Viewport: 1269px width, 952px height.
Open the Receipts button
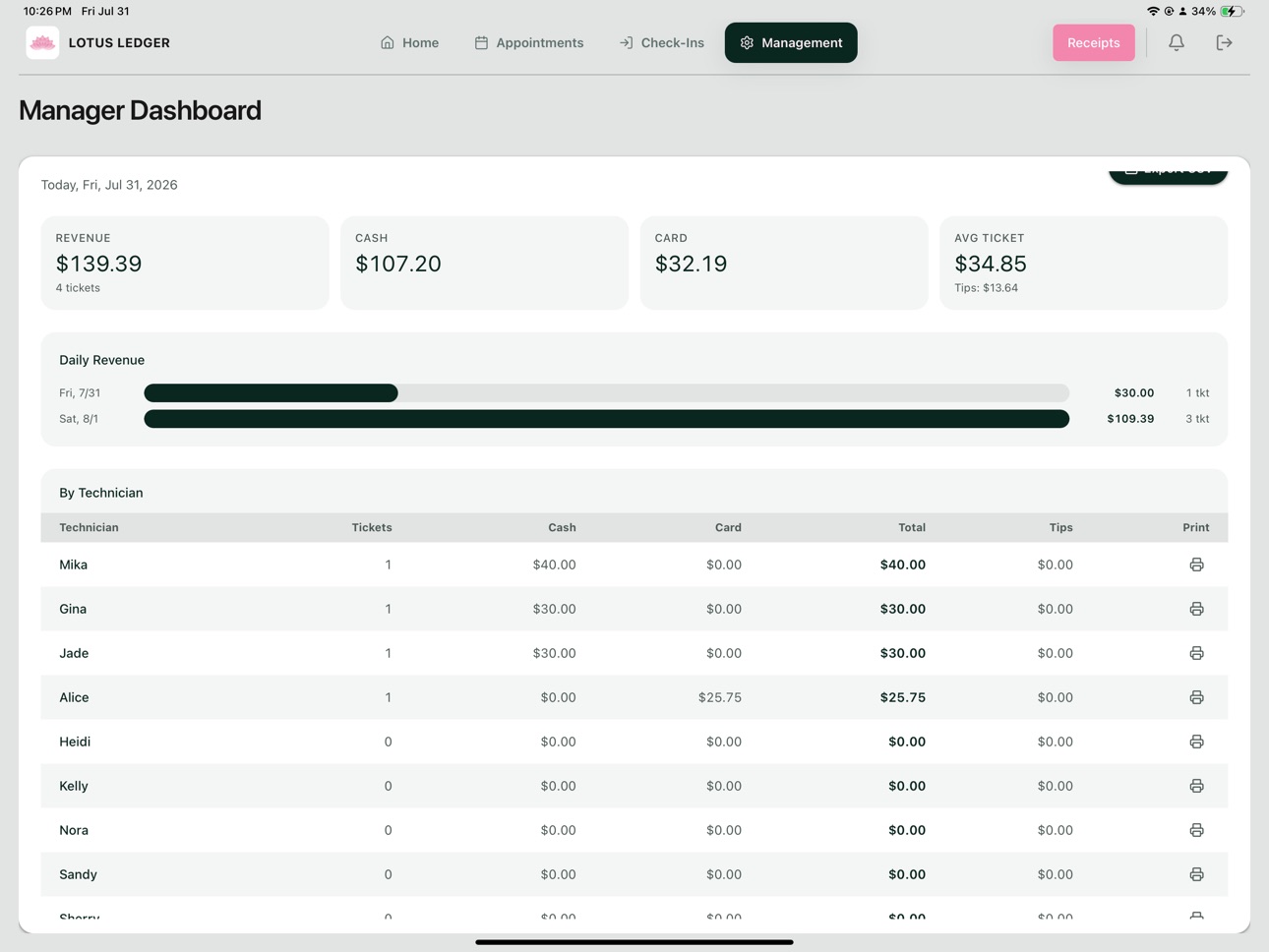(1093, 42)
